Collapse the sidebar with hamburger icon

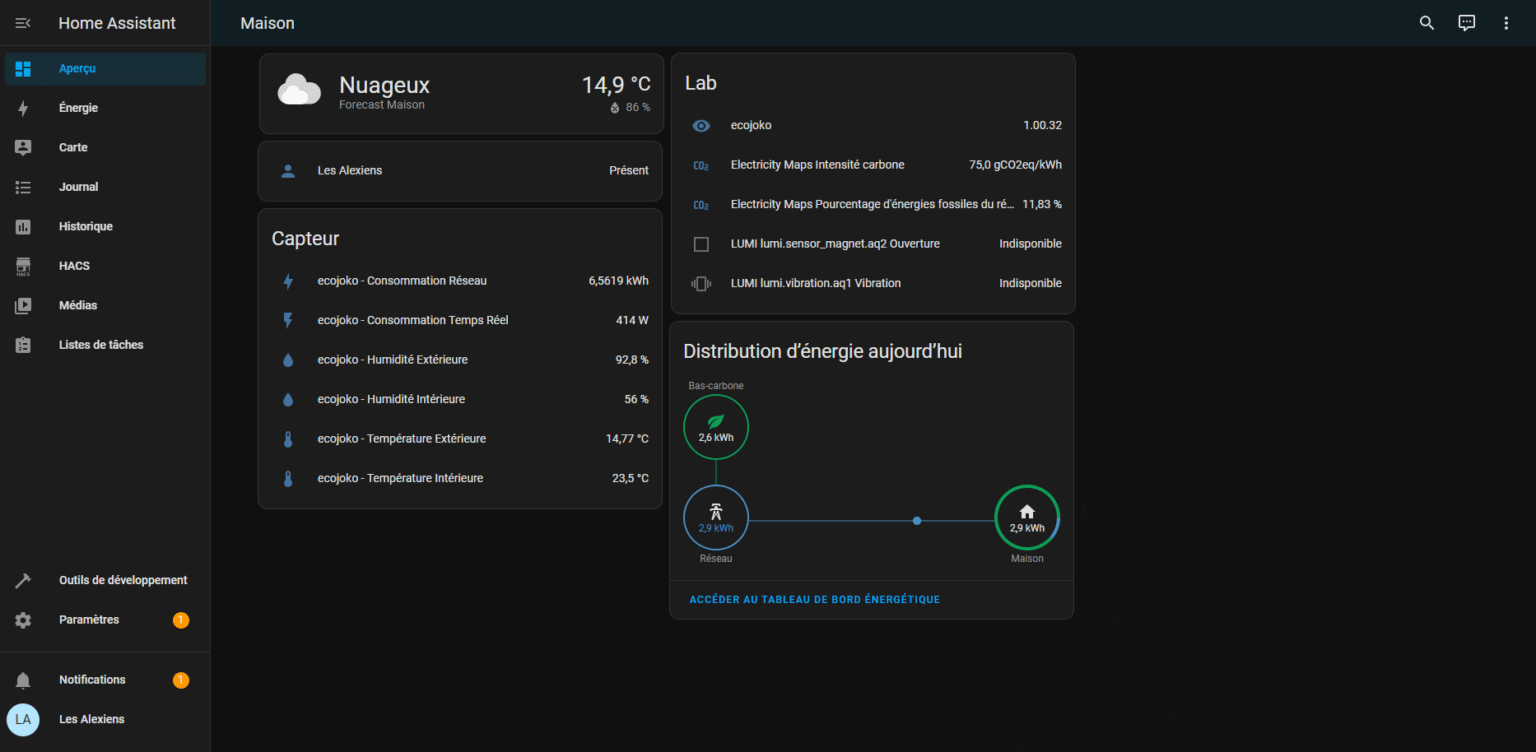[23, 23]
